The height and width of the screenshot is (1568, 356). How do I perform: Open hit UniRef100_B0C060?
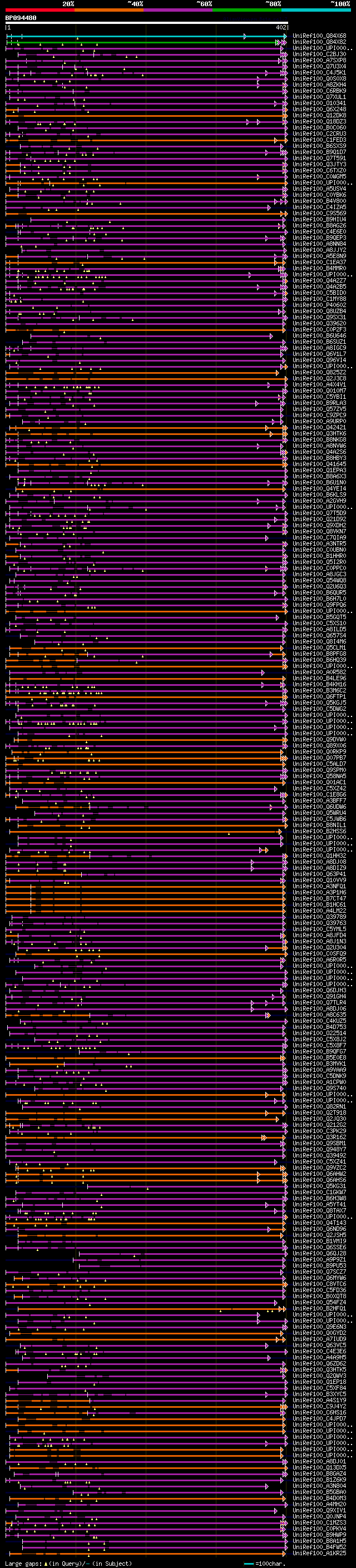coord(319,128)
